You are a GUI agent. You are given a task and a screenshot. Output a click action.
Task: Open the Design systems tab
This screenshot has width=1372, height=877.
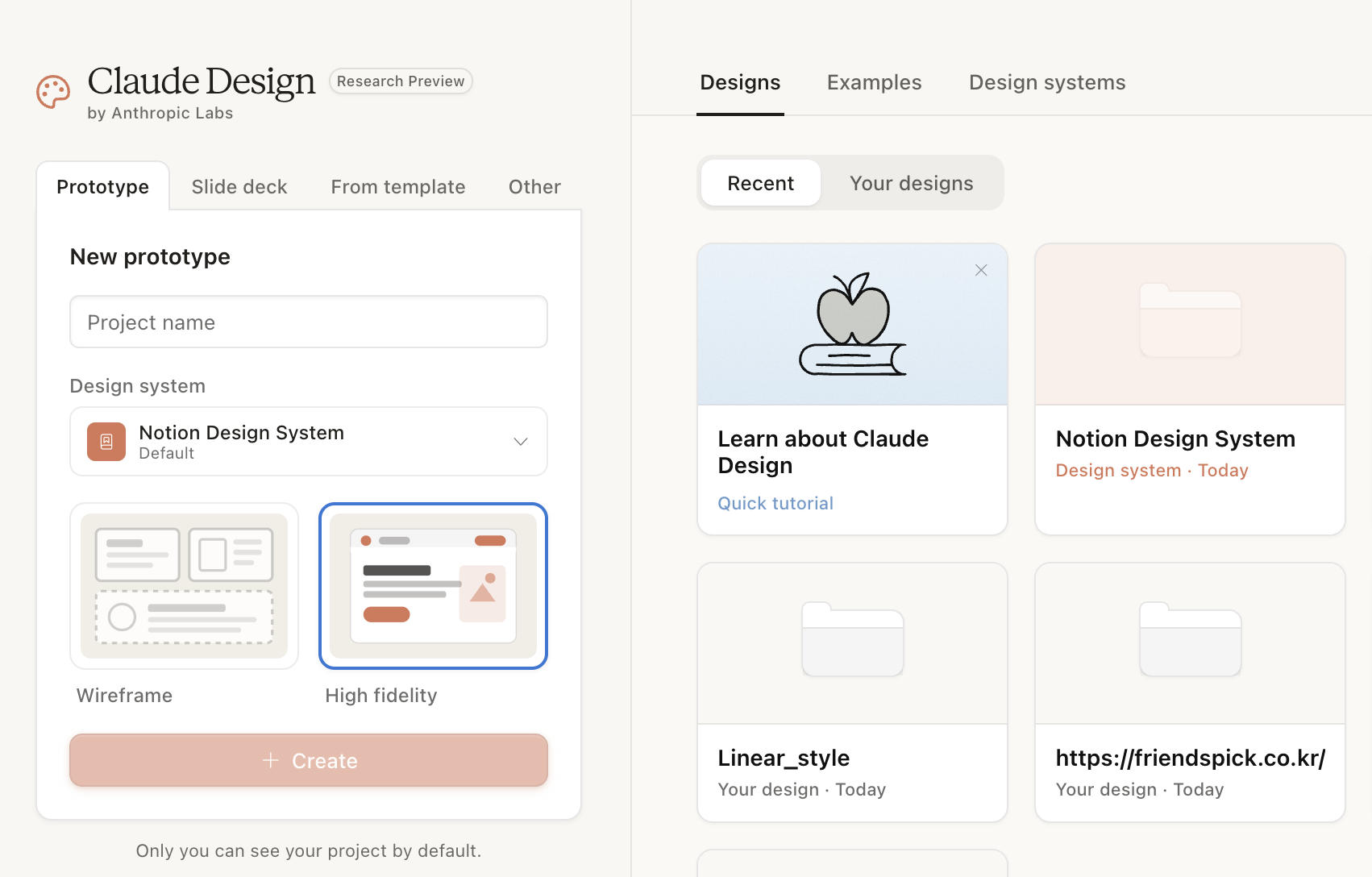1047,82
